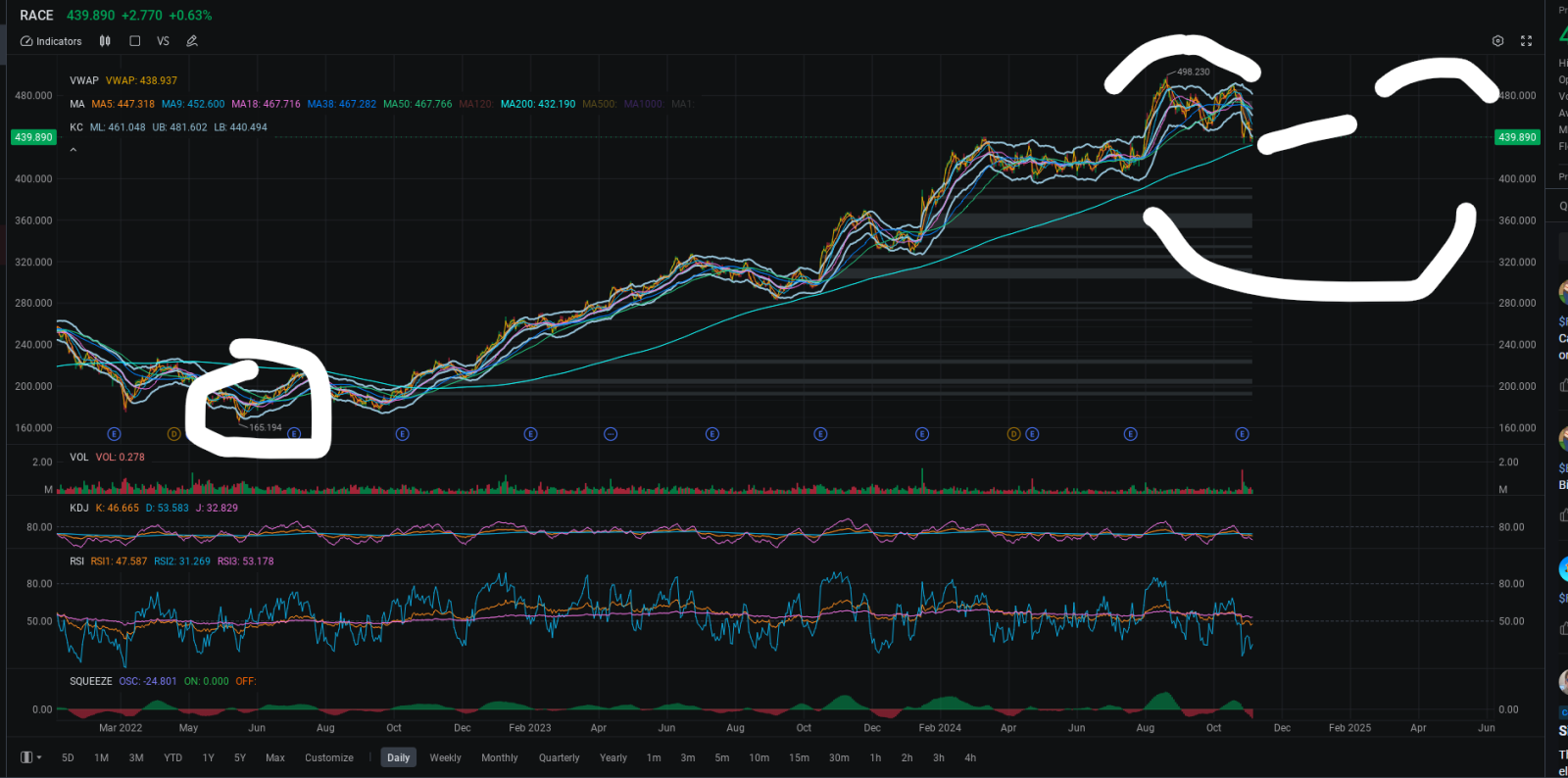Switch to Weekly interval
Image resolution: width=1568 pixels, height=778 pixels.
coord(445,757)
